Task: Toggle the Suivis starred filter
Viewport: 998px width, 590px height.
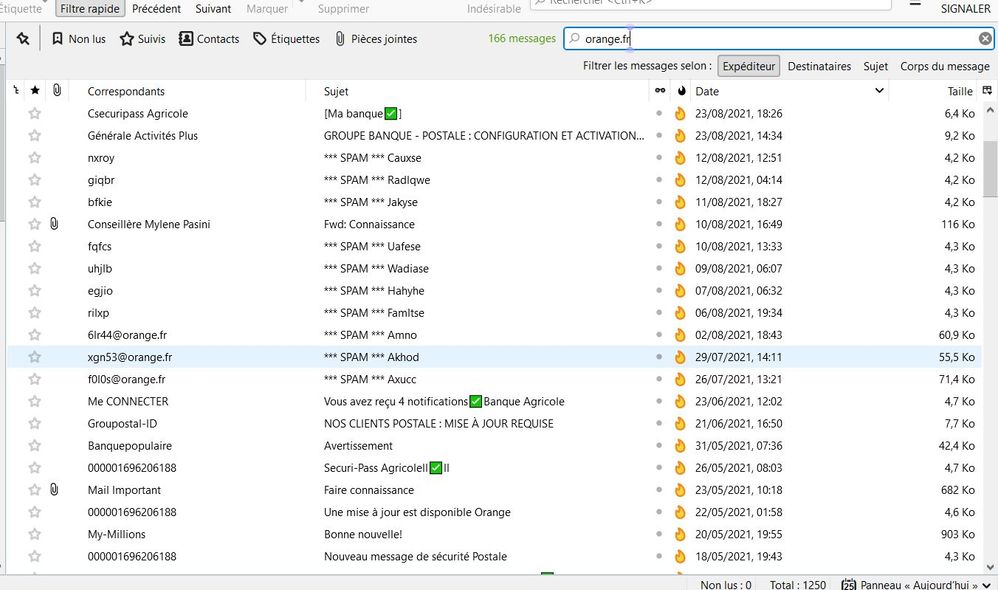Action: [x=142, y=39]
